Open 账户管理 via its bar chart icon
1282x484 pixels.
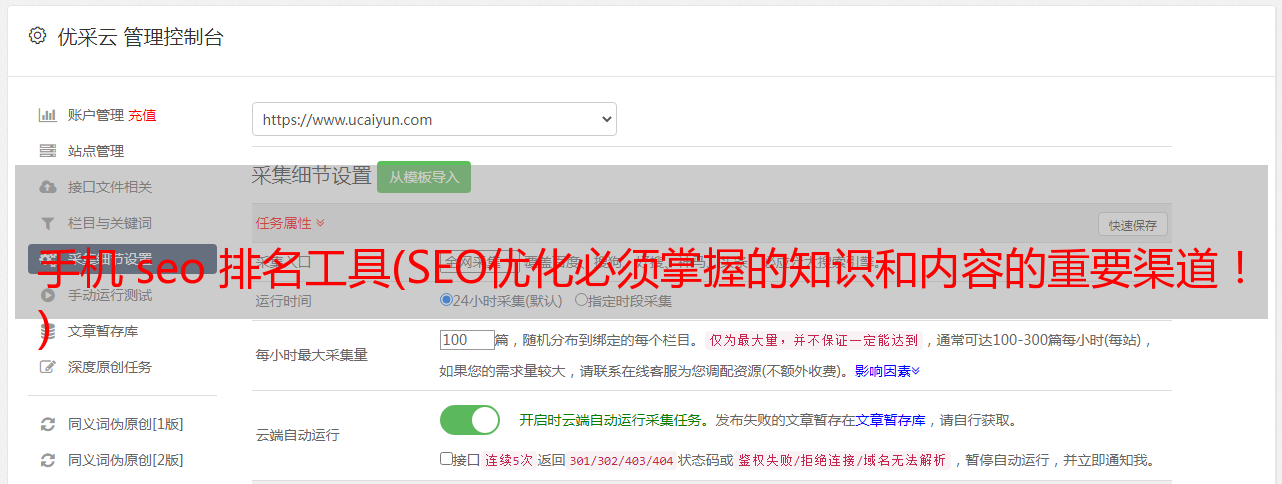click(47, 115)
